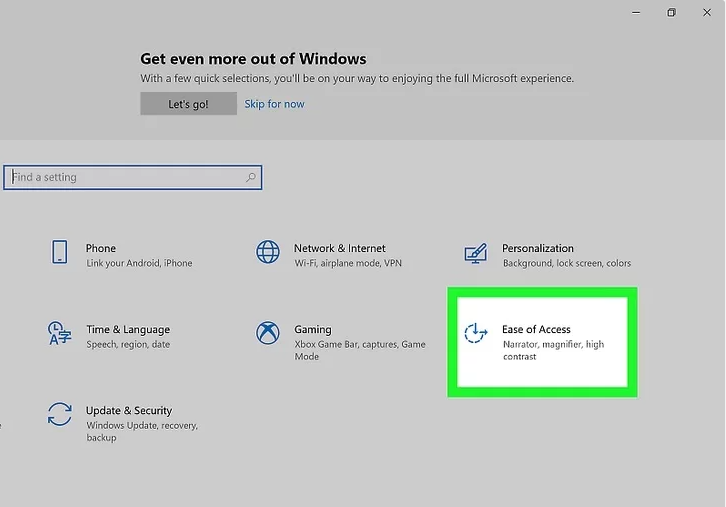The image size is (726, 507).
Task: Click 'Speech, region, date' description
Action: point(128,344)
